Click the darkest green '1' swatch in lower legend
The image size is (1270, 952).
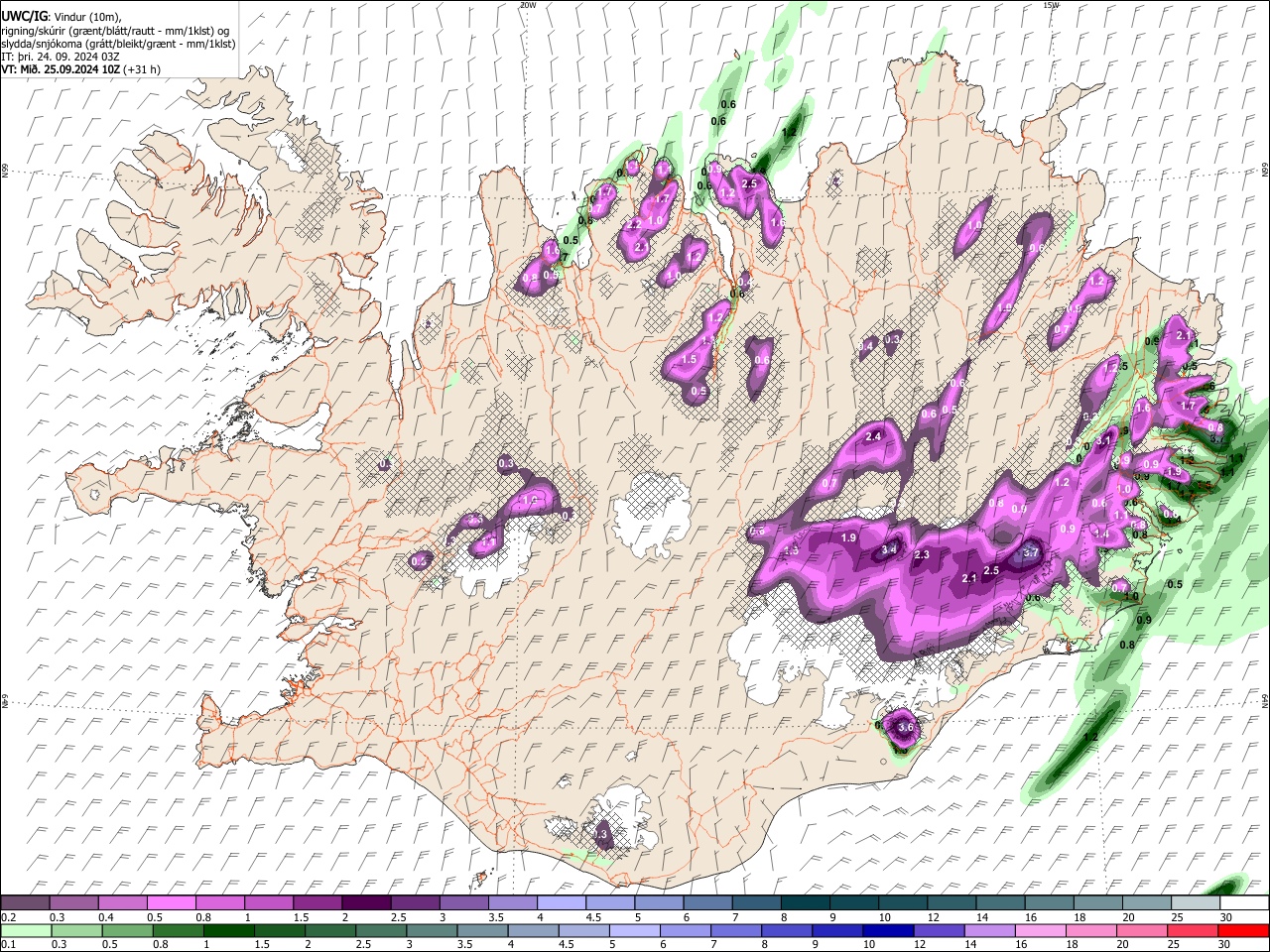(x=228, y=930)
